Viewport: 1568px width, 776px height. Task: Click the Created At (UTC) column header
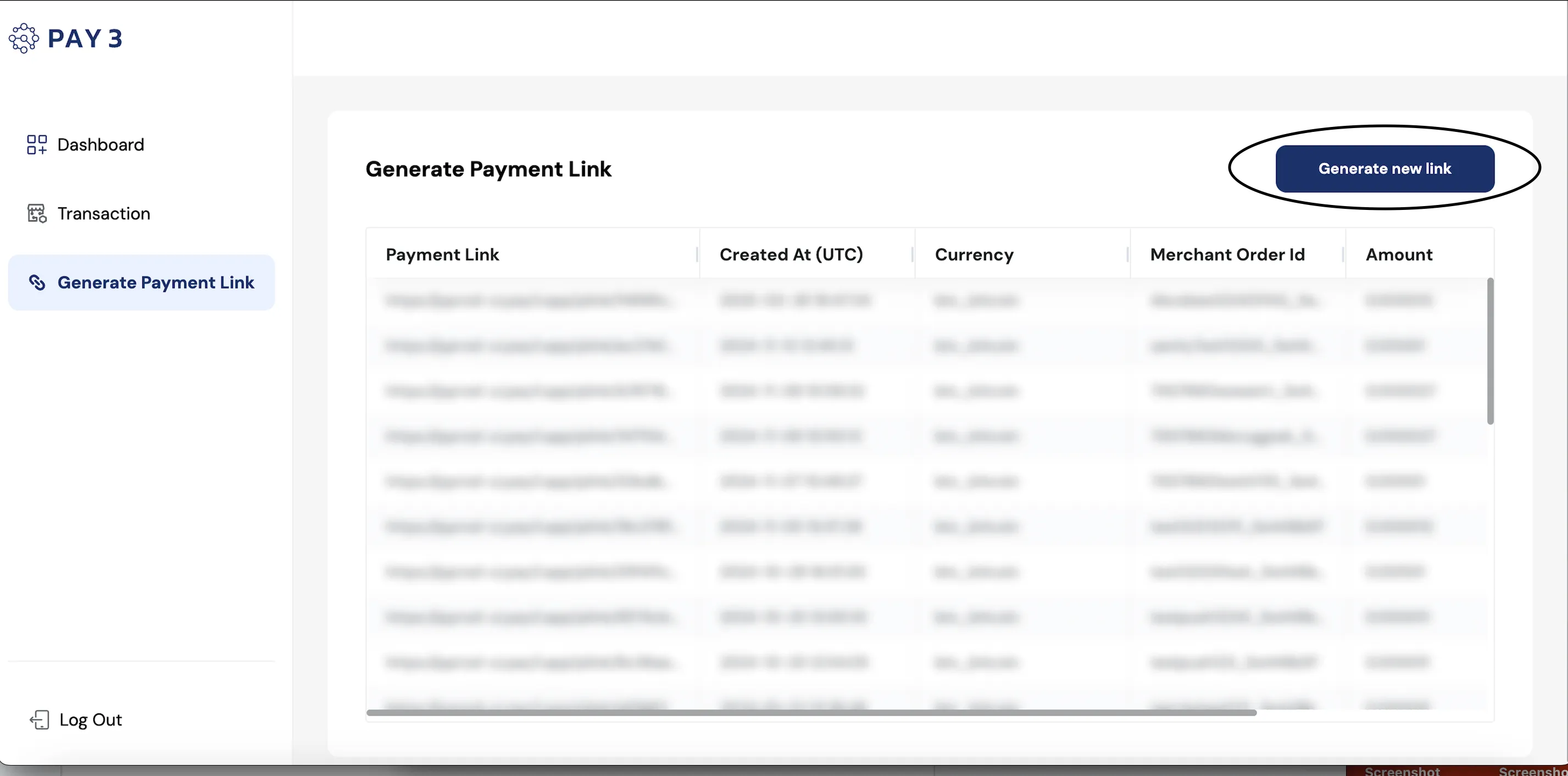coord(807,254)
